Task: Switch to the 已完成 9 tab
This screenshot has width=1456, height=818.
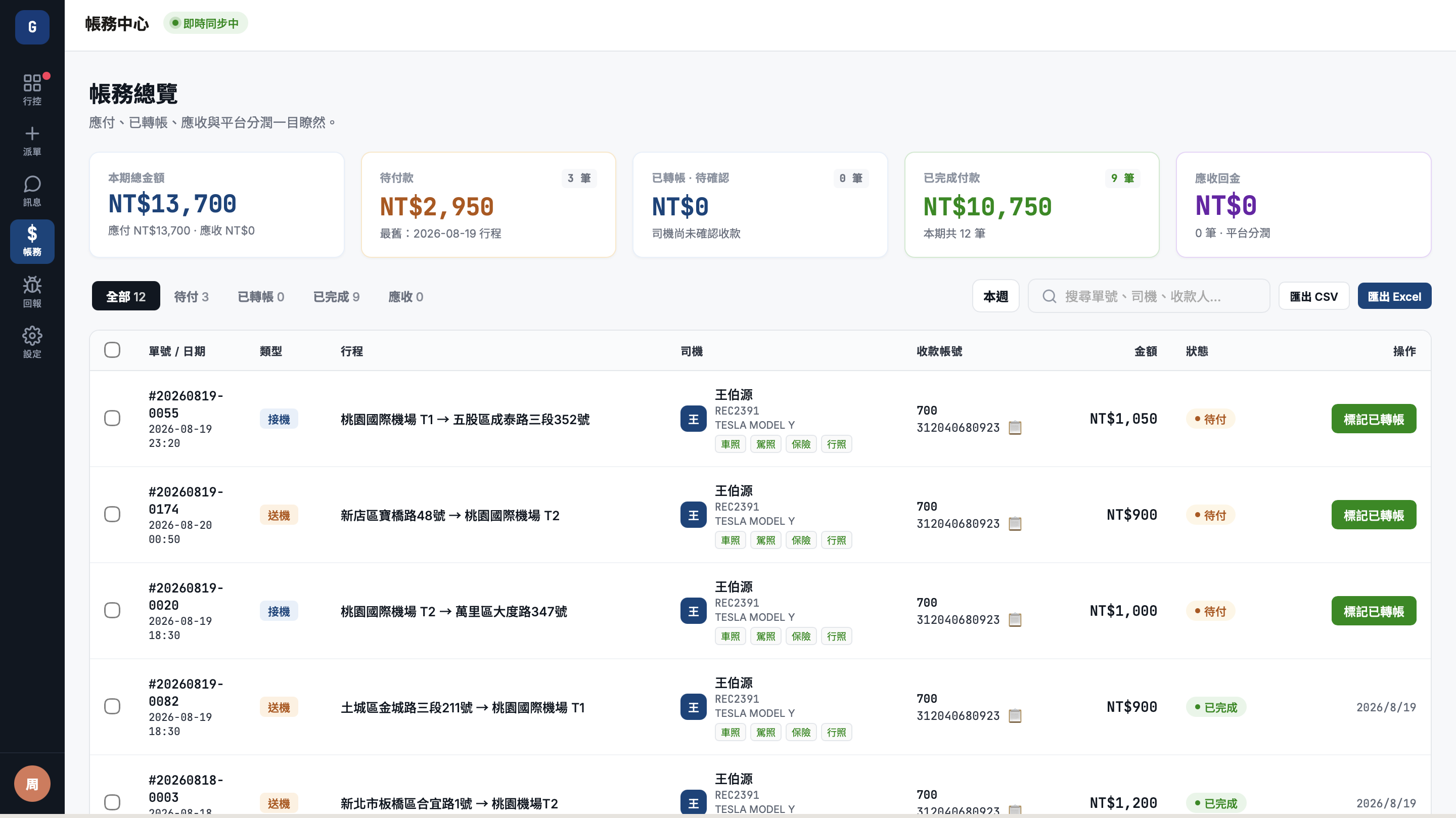Action: coord(337,296)
